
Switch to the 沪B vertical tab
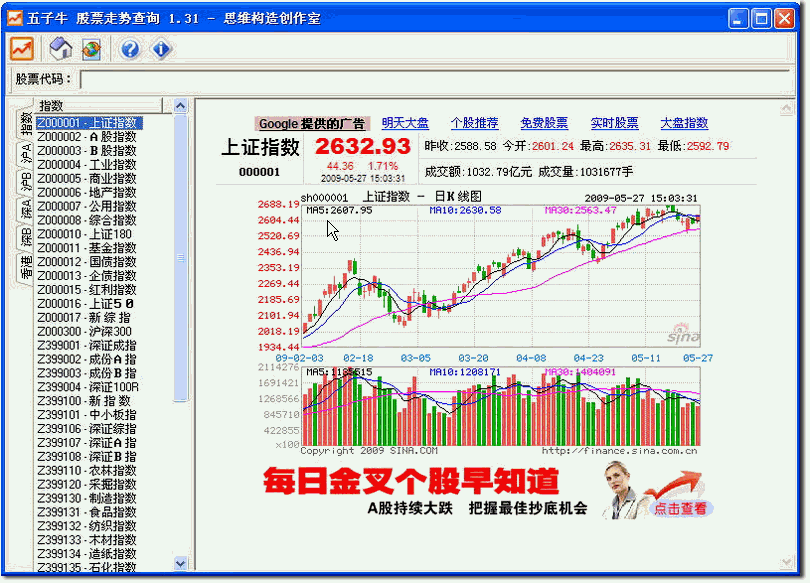pos(26,181)
